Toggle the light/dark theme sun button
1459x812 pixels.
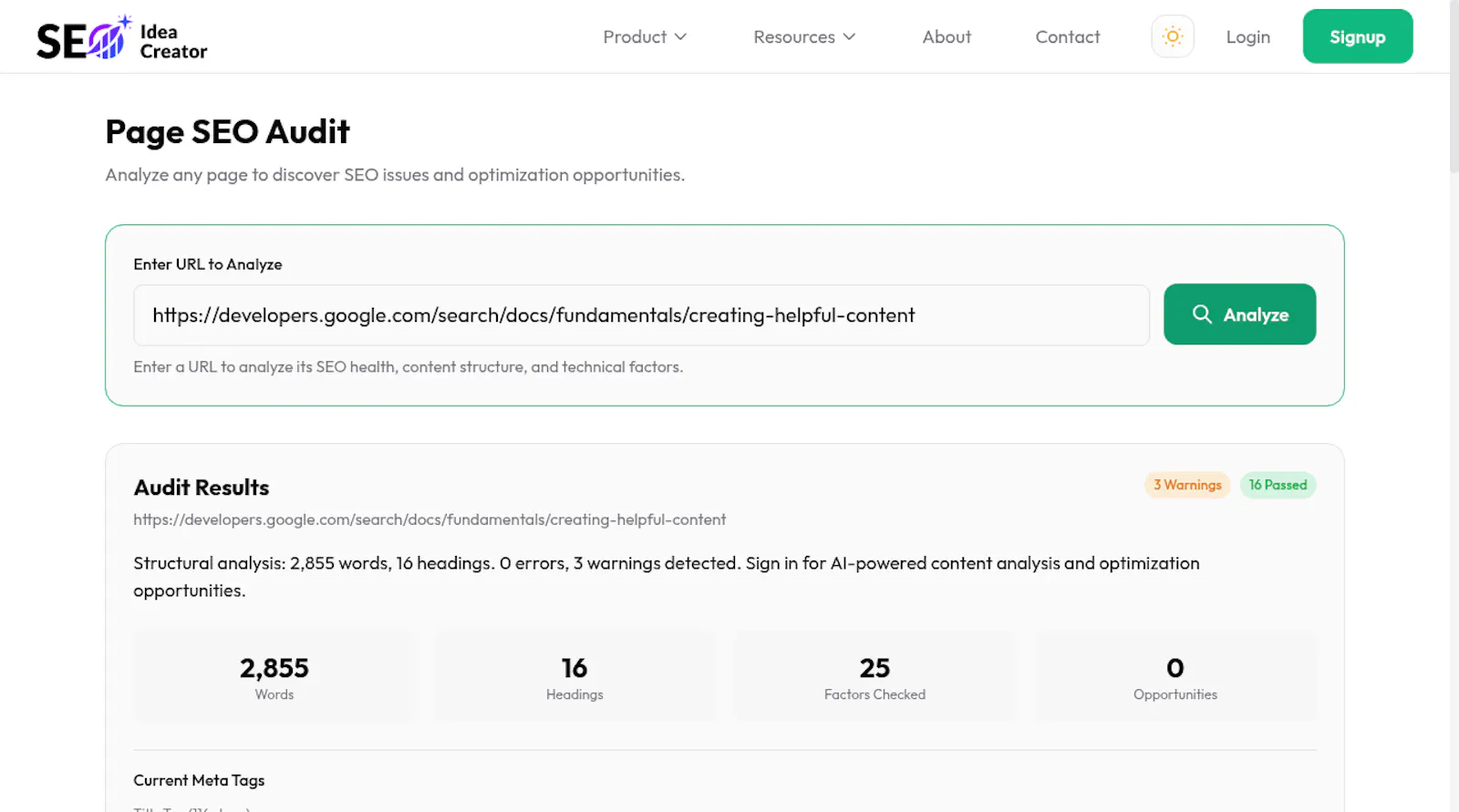point(1173,36)
